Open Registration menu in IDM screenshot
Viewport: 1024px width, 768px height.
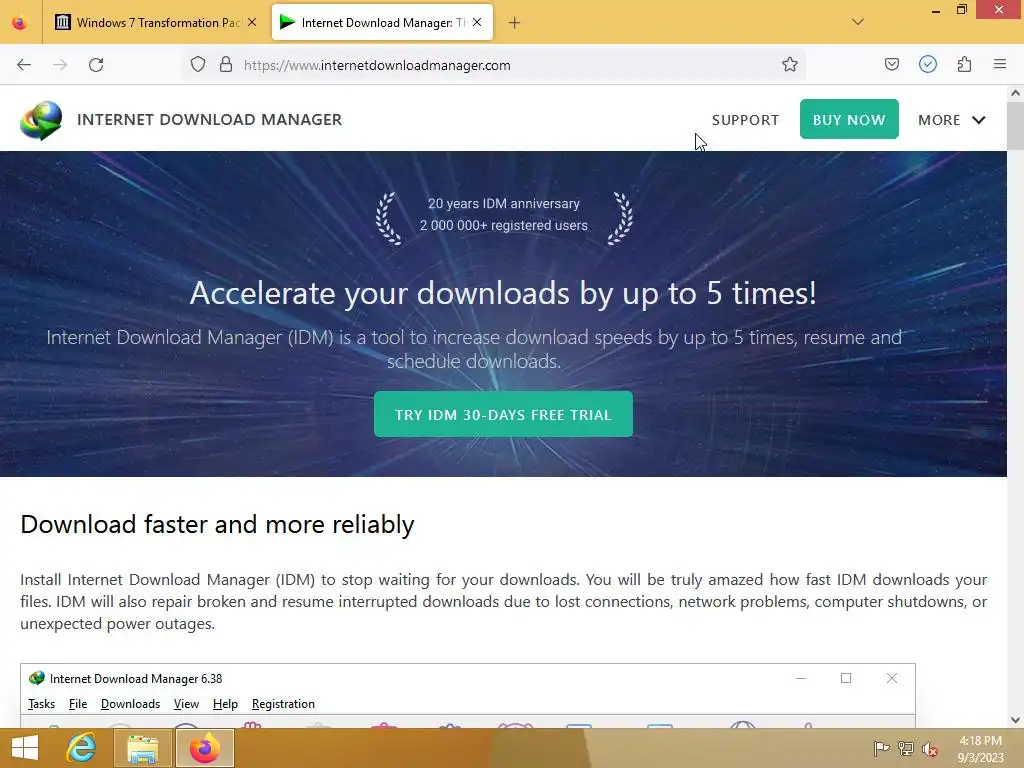click(x=283, y=704)
